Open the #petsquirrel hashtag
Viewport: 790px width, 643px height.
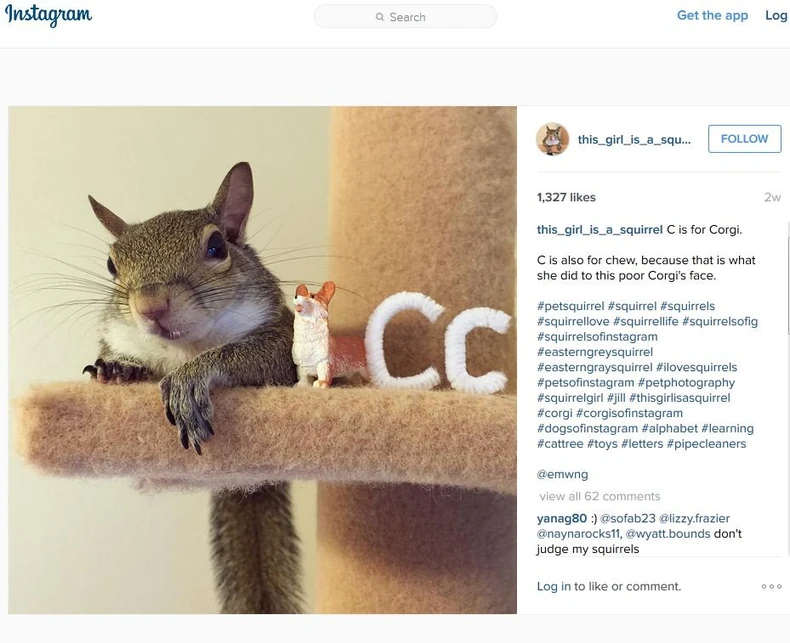pos(570,306)
